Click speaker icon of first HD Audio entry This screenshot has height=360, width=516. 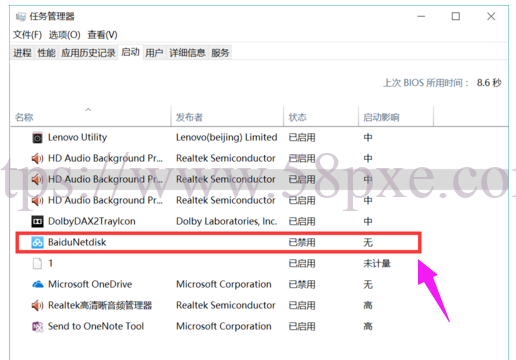[x=37, y=158]
